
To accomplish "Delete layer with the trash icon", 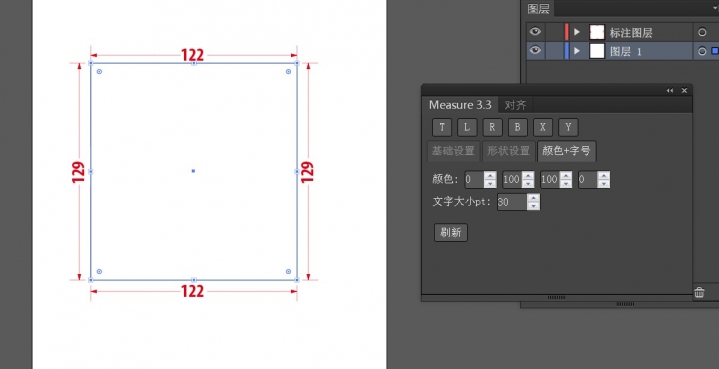I will tap(699, 292).
